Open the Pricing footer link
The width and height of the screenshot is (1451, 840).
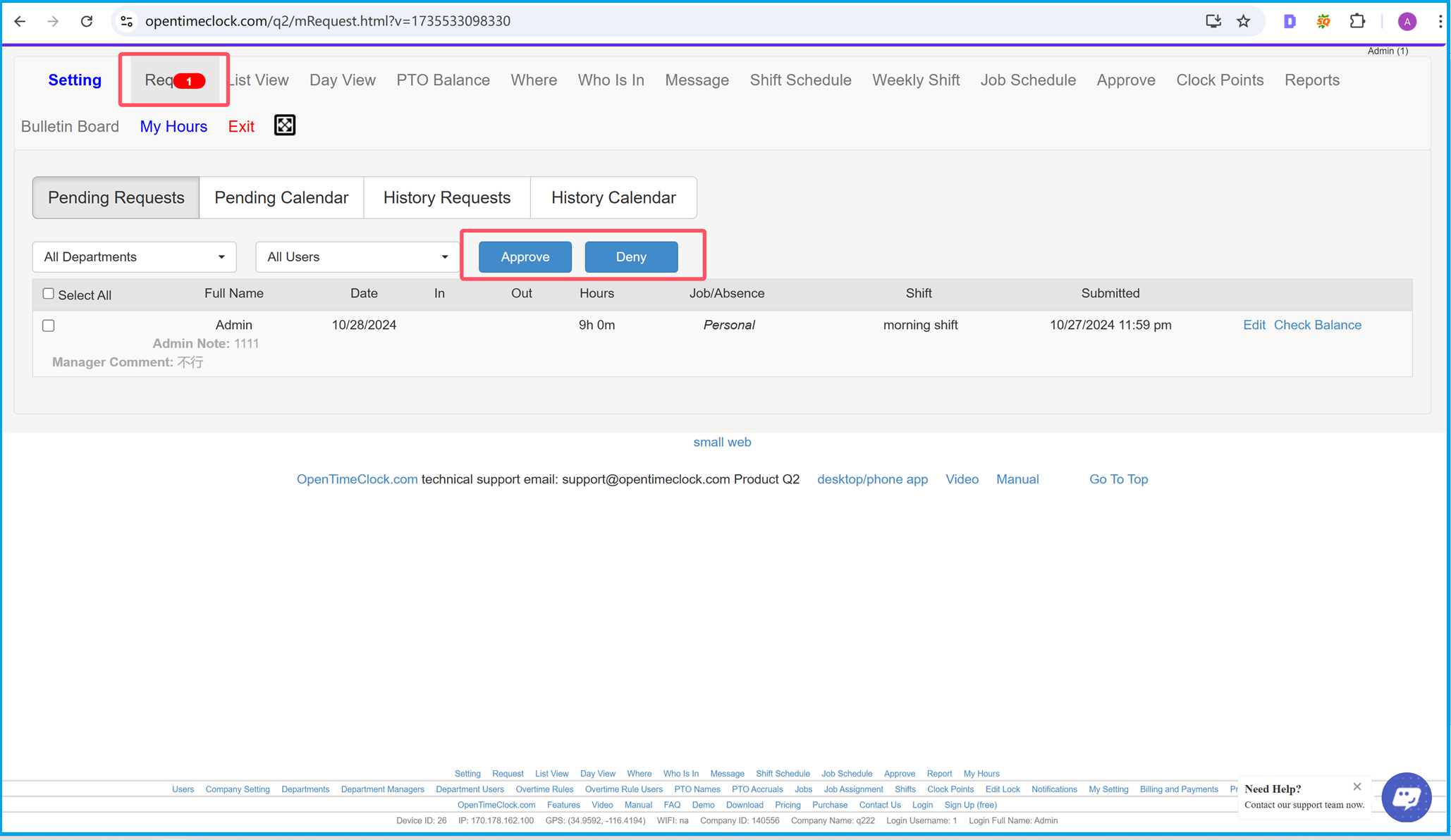pyautogui.click(x=788, y=805)
